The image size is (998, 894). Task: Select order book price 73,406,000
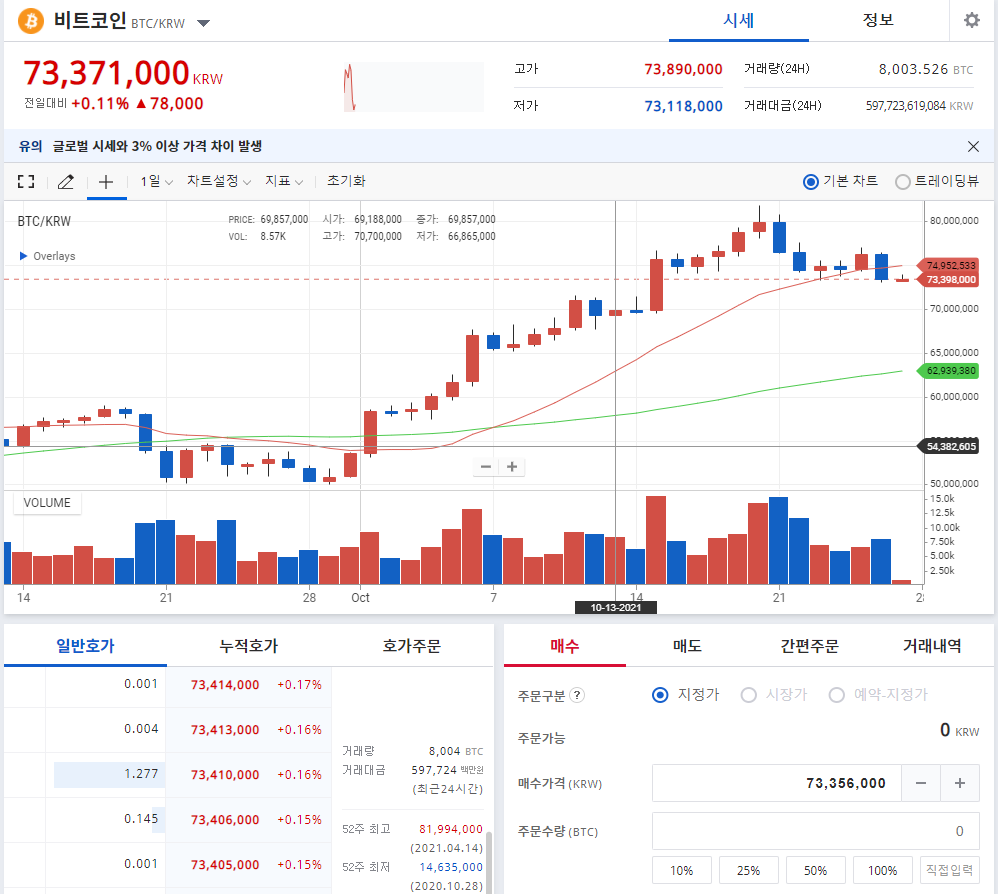(x=225, y=820)
